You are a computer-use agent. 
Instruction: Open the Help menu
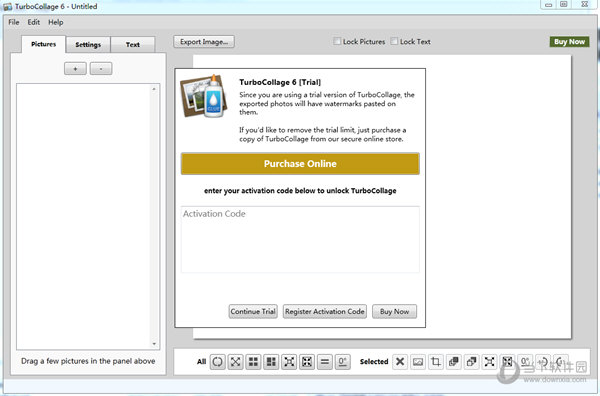56,22
